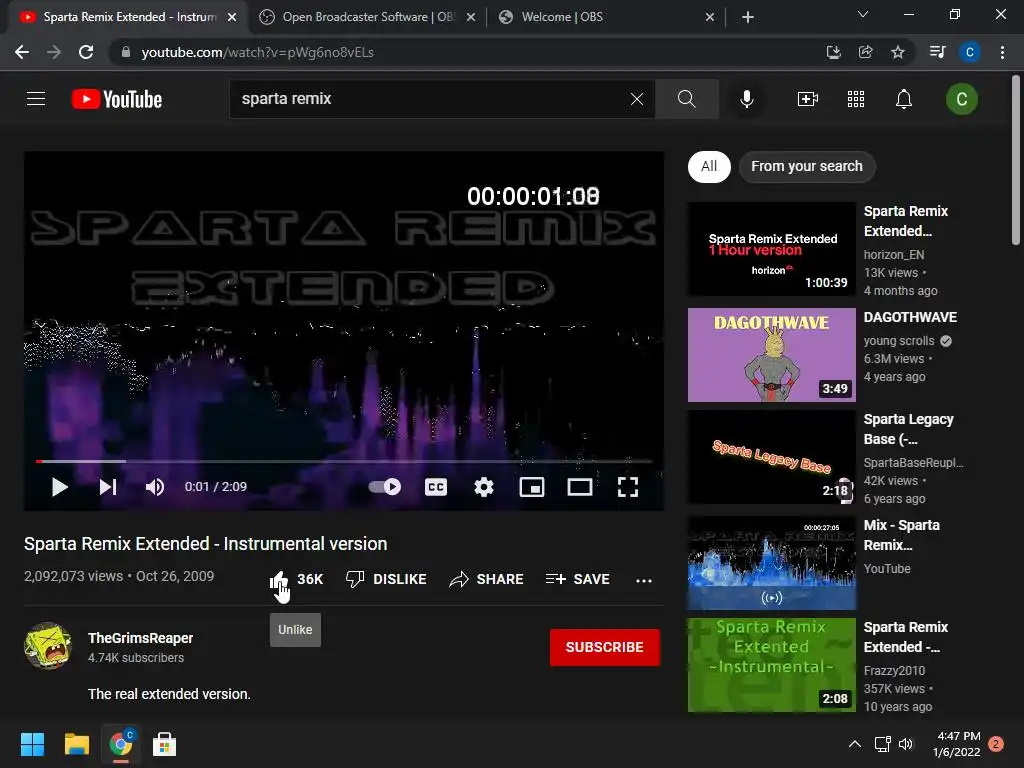Switch to Open Broadcaster Software tab
The width and height of the screenshot is (1024, 768).
pos(368,17)
